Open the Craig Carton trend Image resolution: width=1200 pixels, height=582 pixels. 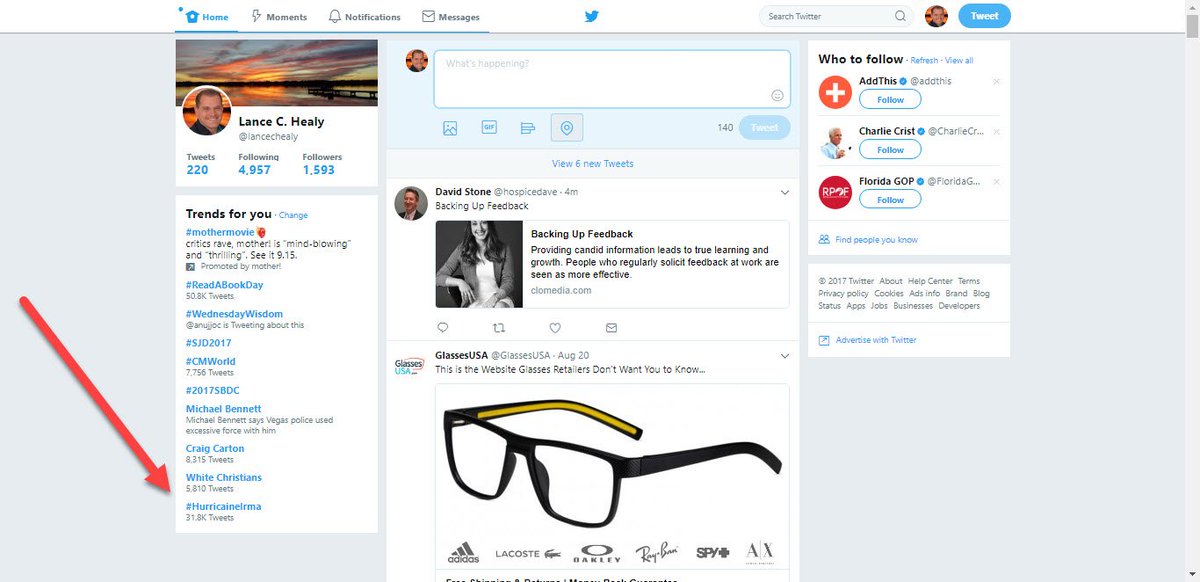[215, 449]
